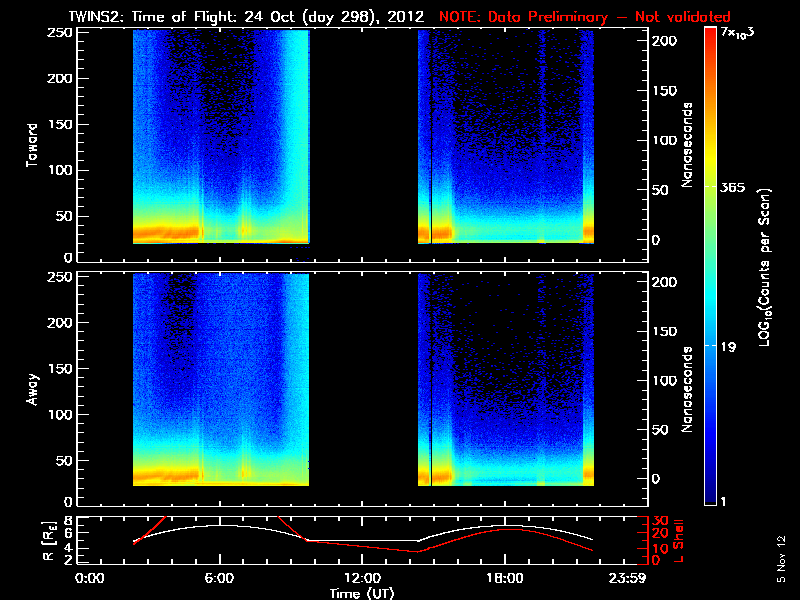The image size is (800, 600).
Task: Click the 'LOG10(Counts per Scan)' color bar label
Action: point(763,265)
